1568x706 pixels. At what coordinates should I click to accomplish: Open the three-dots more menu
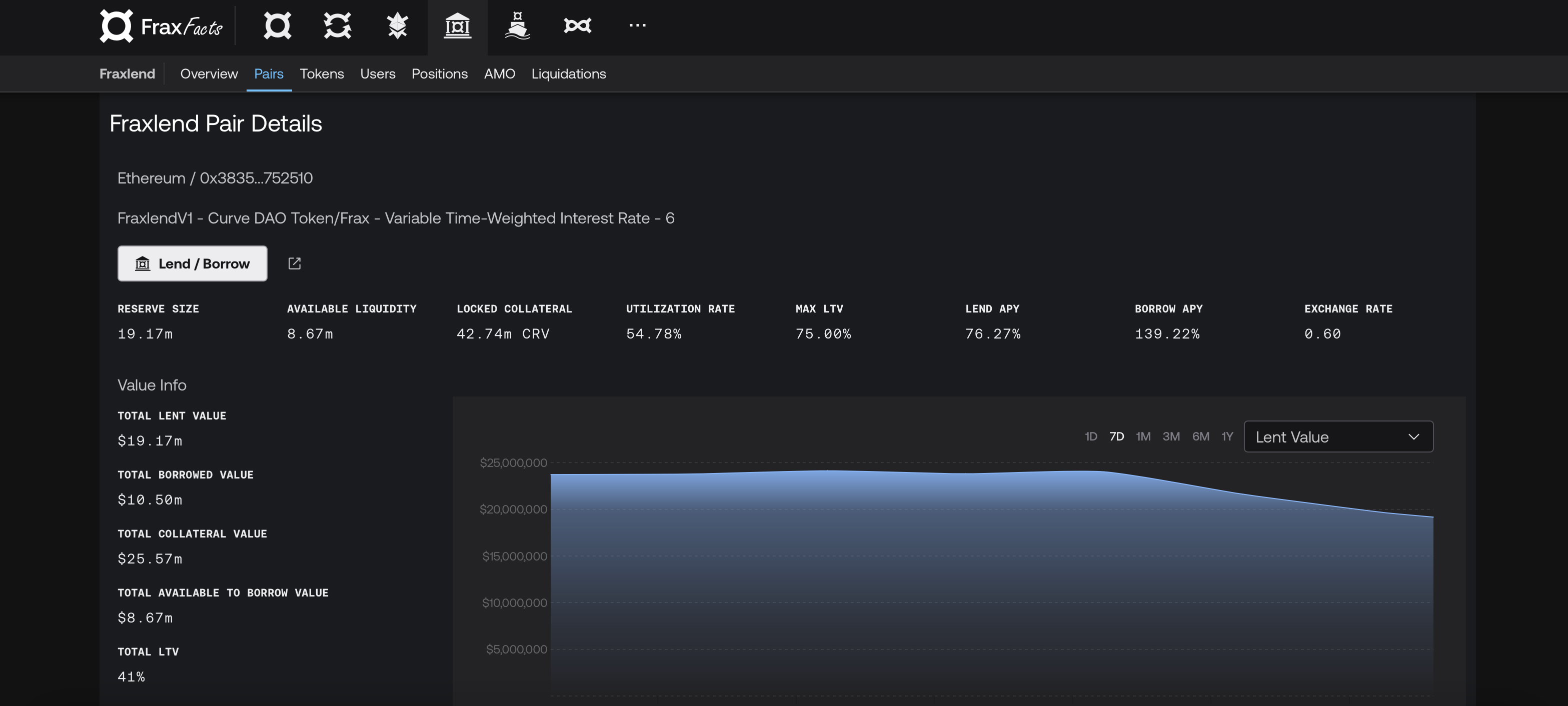637,25
